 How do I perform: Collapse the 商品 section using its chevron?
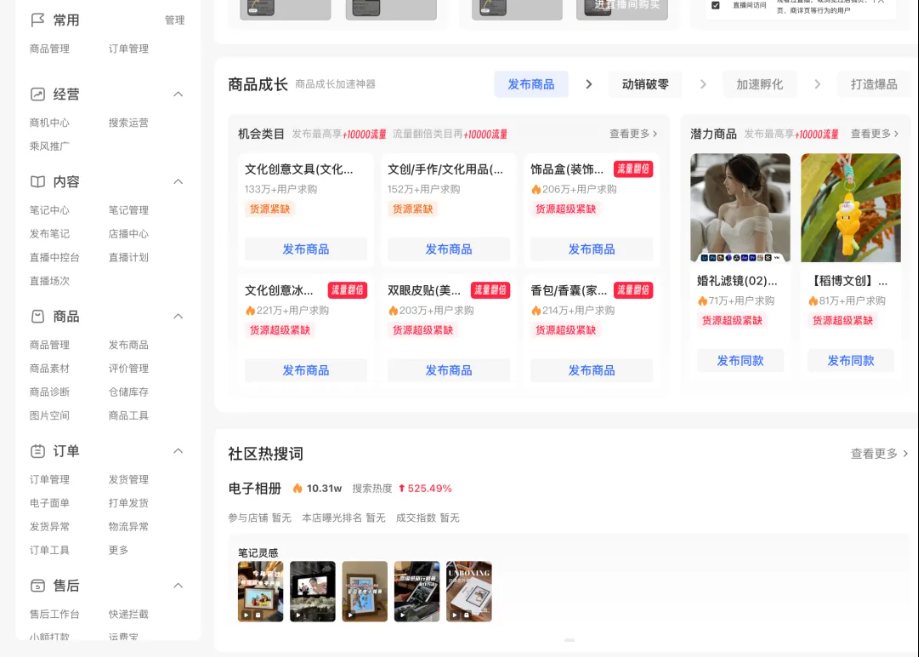(178, 316)
